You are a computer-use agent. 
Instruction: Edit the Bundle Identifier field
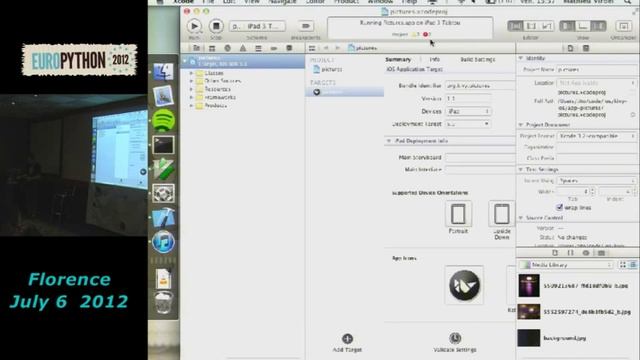480,86
